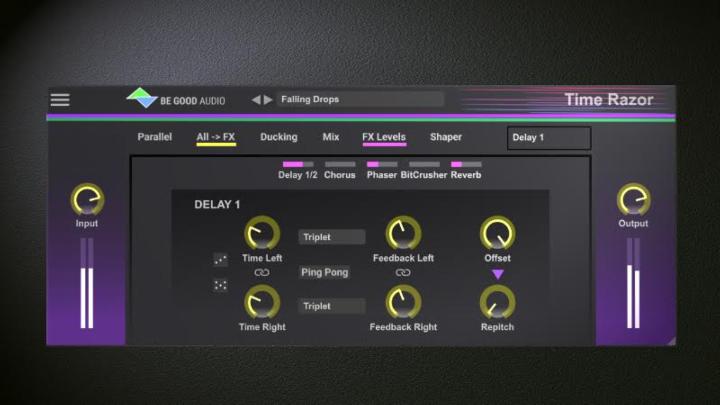Click the Be Good Audio logo
The width and height of the screenshot is (720, 405).
pos(176,98)
